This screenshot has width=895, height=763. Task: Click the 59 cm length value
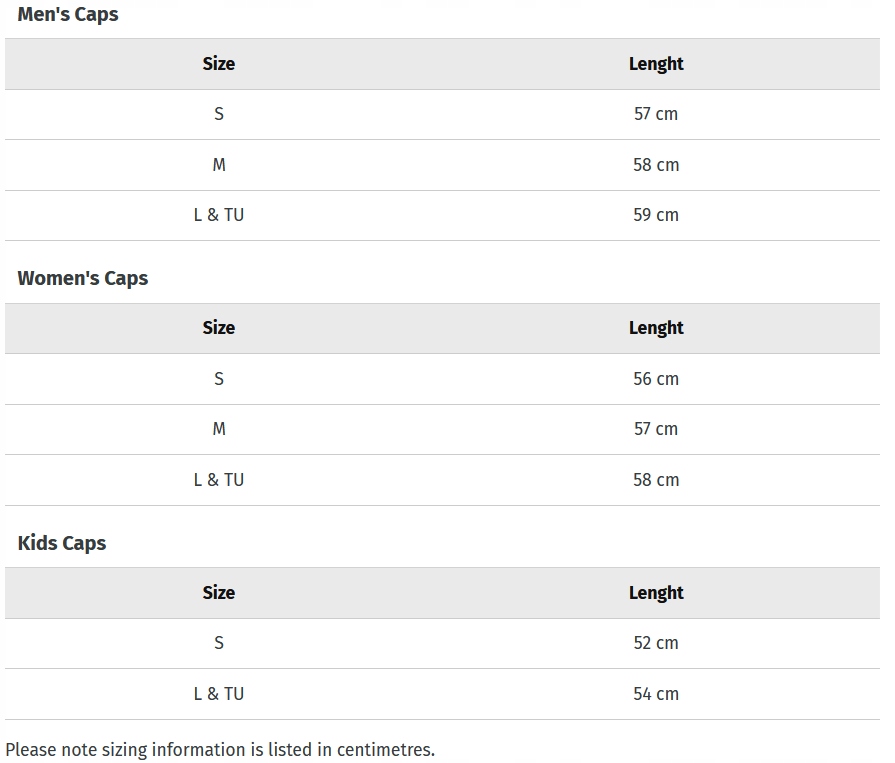coord(656,215)
